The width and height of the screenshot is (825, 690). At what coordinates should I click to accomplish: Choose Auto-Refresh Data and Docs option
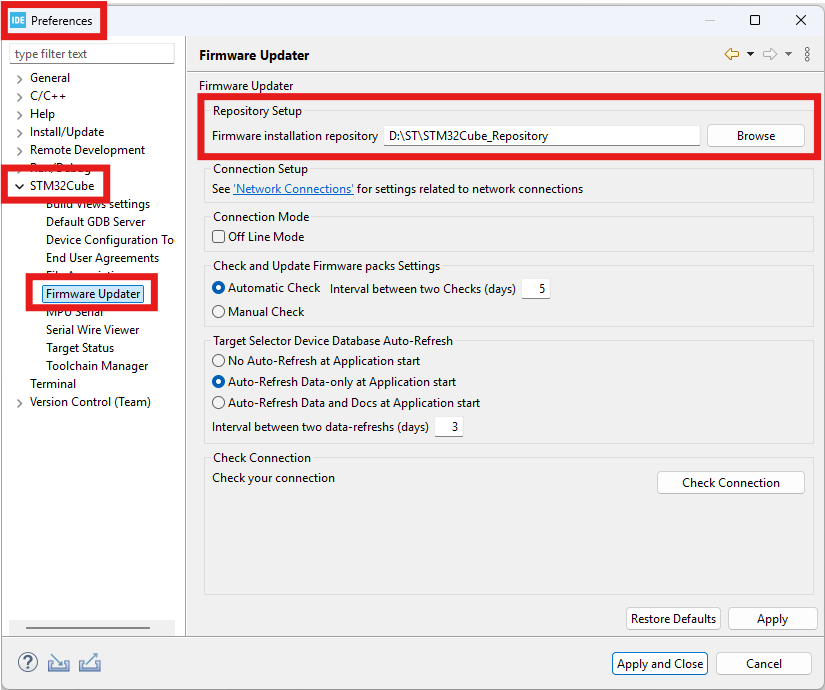pyautogui.click(x=219, y=403)
